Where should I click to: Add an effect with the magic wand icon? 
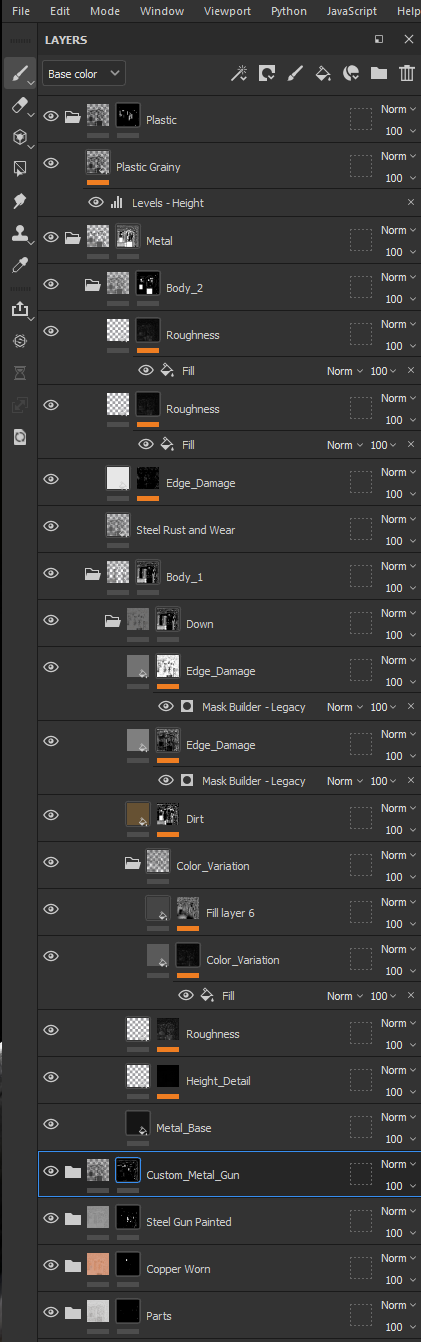238,73
